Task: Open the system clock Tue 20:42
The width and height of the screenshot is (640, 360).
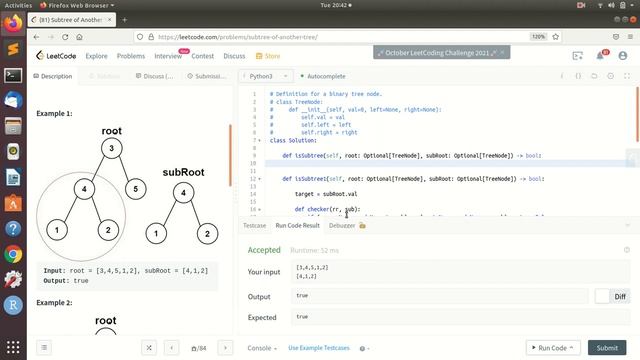Action: point(336,5)
